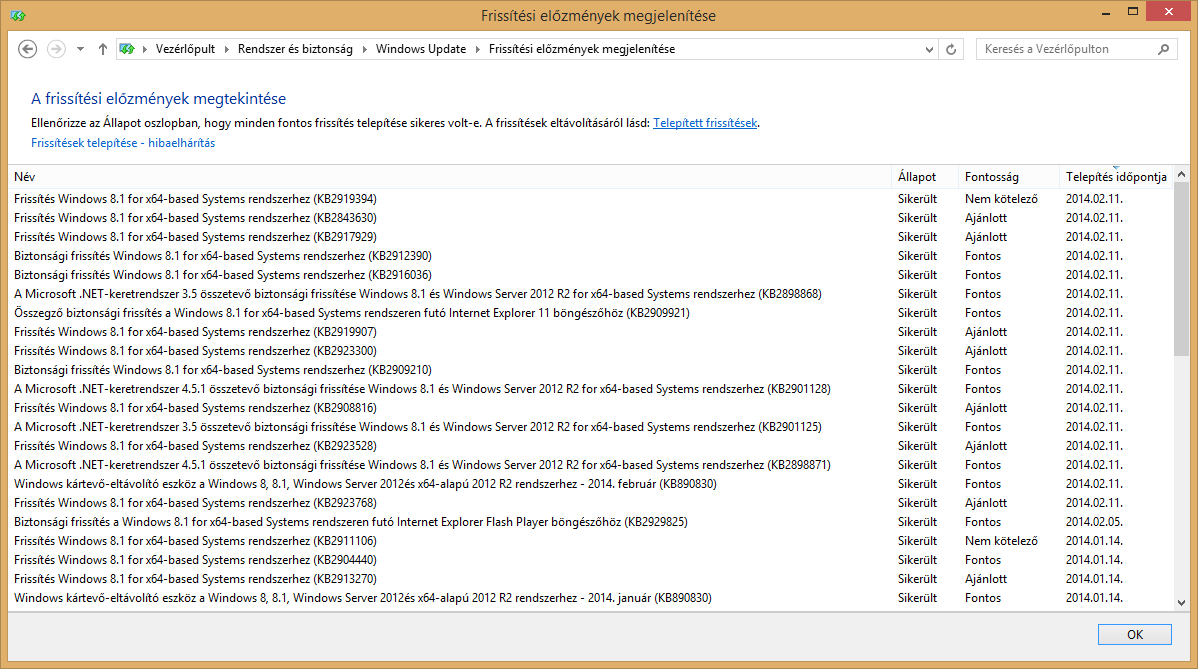Go up one level with Up arrow
Viewport: 1198px width, 669px height.
click(102, 49)
